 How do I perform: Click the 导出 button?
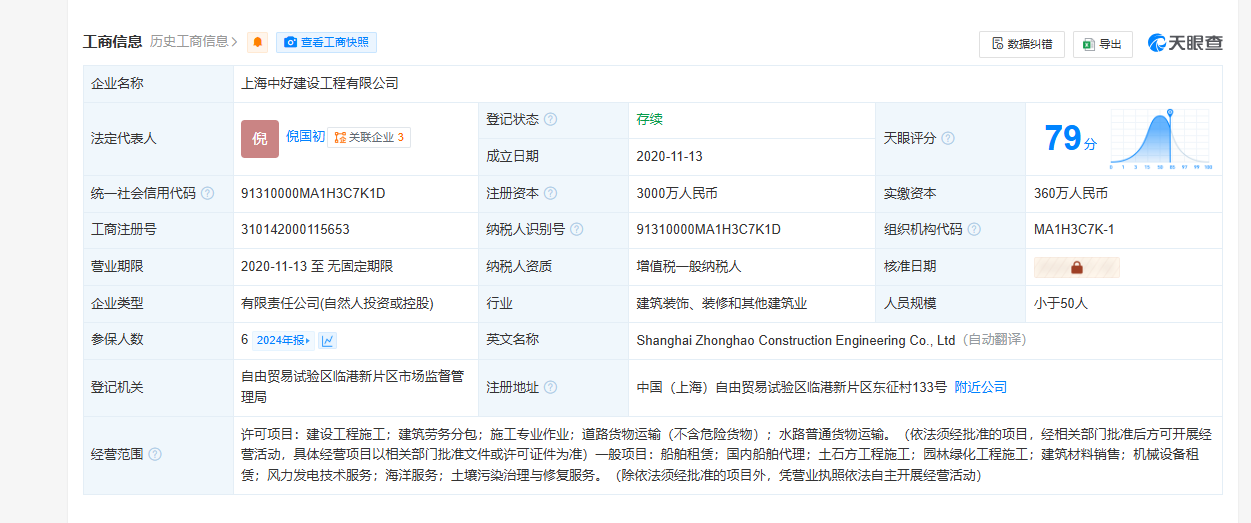[1102, 44]
